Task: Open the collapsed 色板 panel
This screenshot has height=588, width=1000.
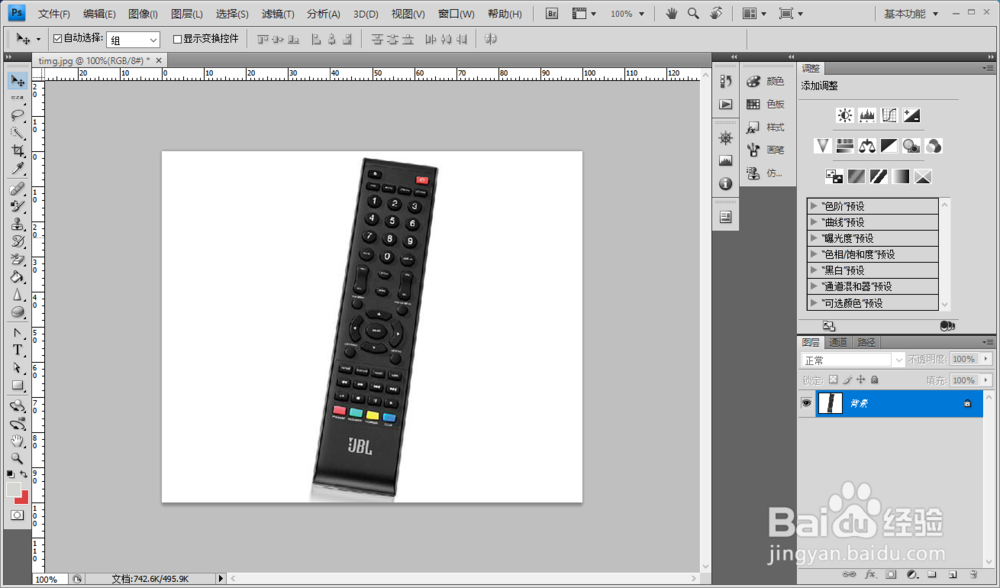Action: (766, 104)
